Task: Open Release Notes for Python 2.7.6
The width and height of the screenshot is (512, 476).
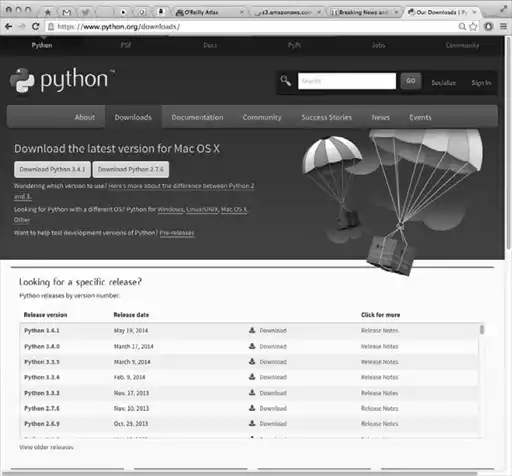Action: tap(380, 408)
